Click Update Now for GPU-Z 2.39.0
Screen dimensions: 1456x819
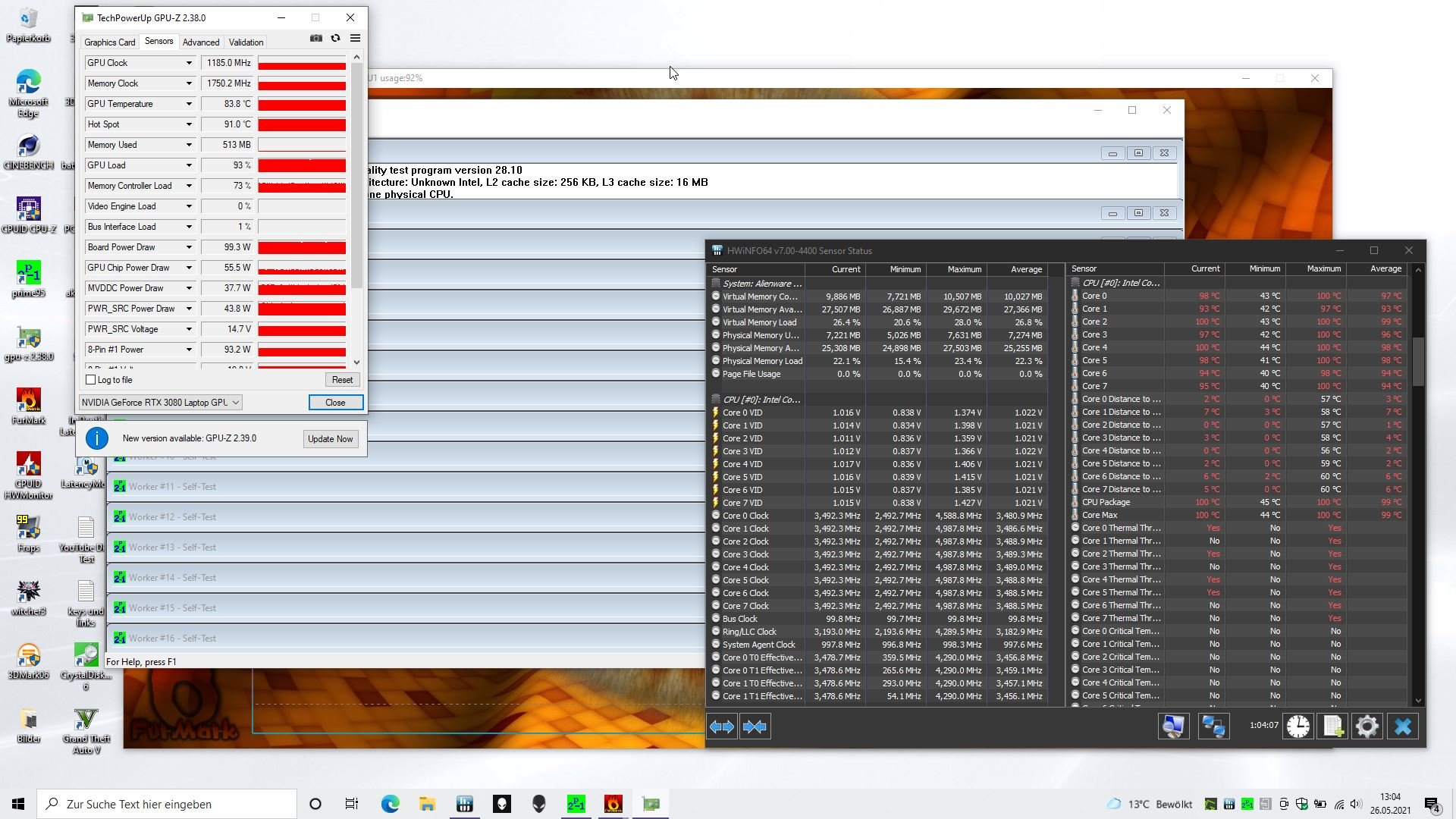pyautogui.click(x=330, y=439)
